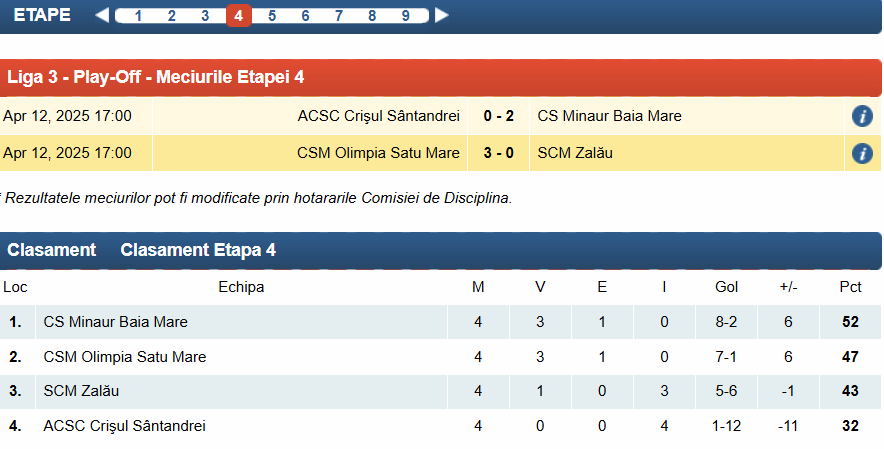Viewport: 884px width, 449px height.
Task: Go to stage 1
Action: 138,16
